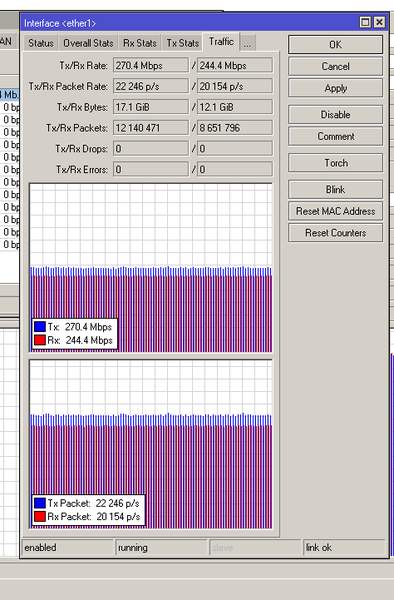Open the Tx Stats tab
The width and height of the screenshot is (394, 600).
[183, 43]
